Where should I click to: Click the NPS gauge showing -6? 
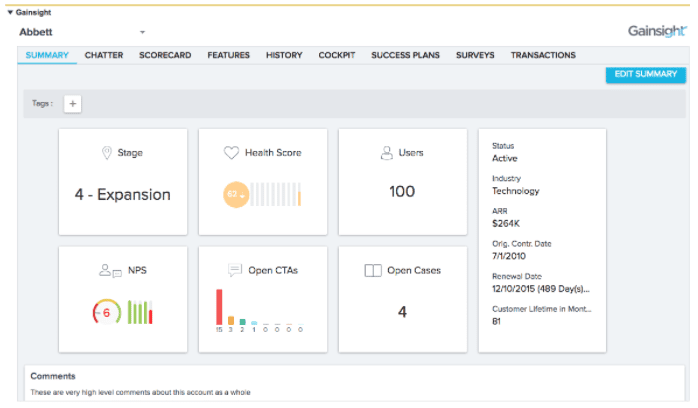click(106, 312)
